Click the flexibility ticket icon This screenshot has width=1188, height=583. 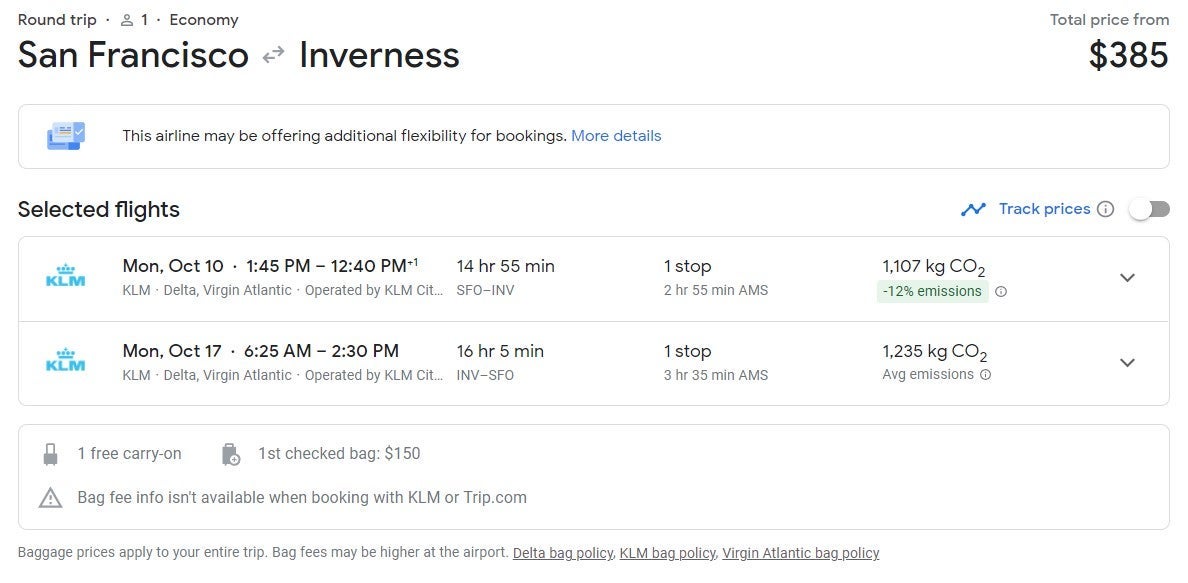66,136
